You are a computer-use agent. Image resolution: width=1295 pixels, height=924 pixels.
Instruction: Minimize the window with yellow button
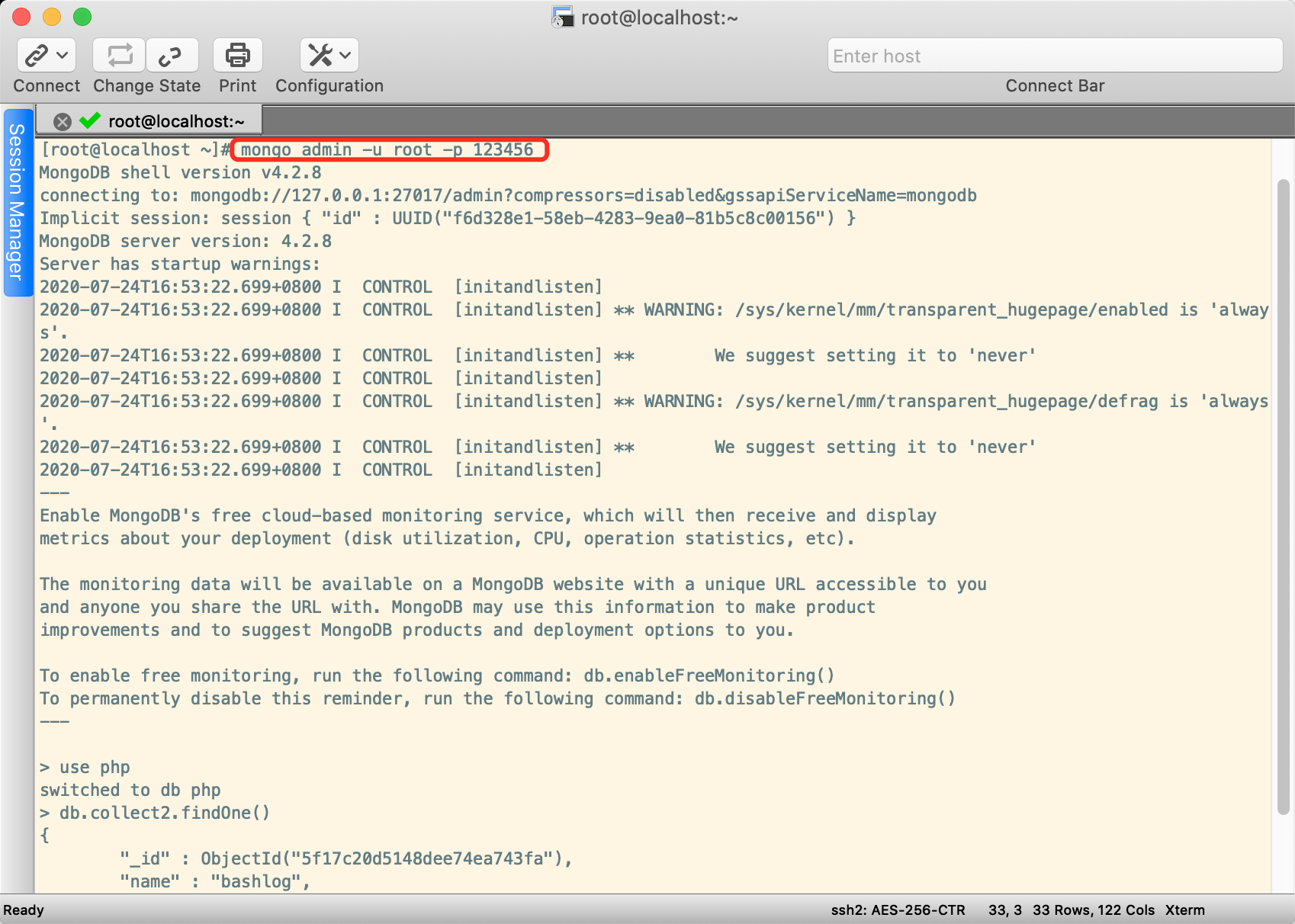(x=52, y=17)
